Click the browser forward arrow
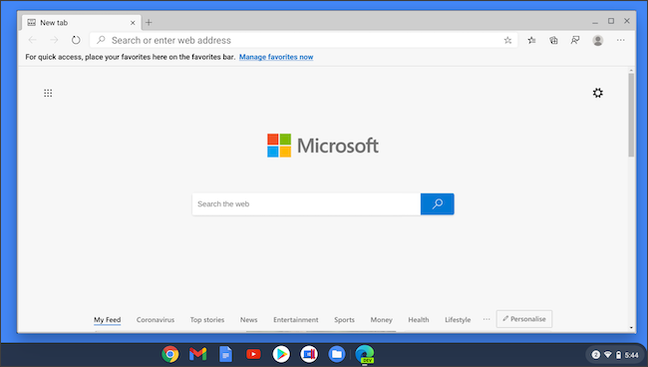This screenshot has height=367, width=648. pyautogui.click(x=54, y=40)
